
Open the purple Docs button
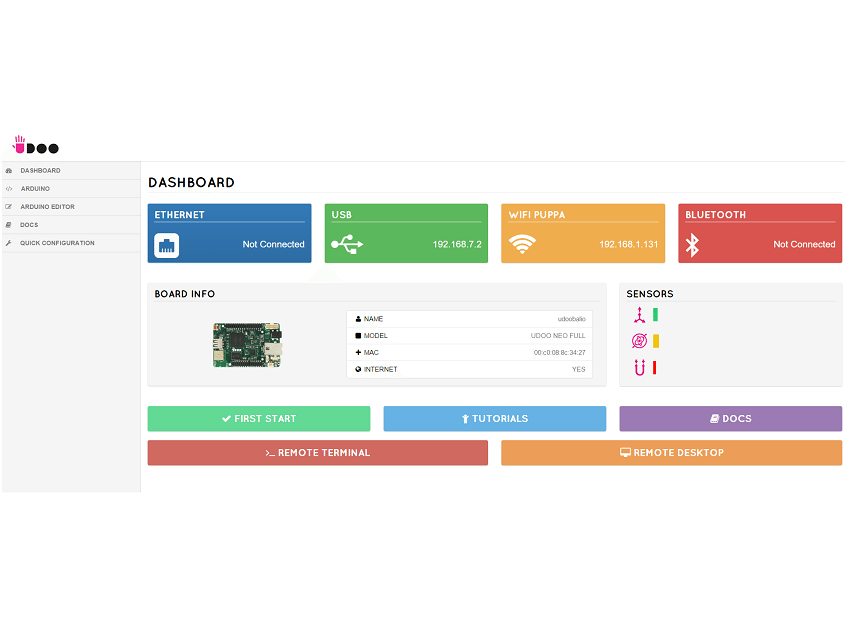pyautogui.click(x=731, y=418)
